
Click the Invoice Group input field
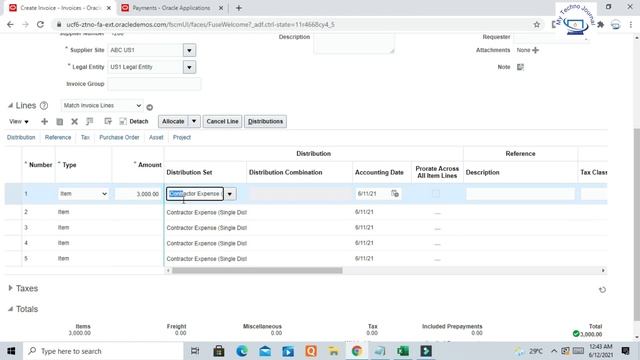point(154,84)
